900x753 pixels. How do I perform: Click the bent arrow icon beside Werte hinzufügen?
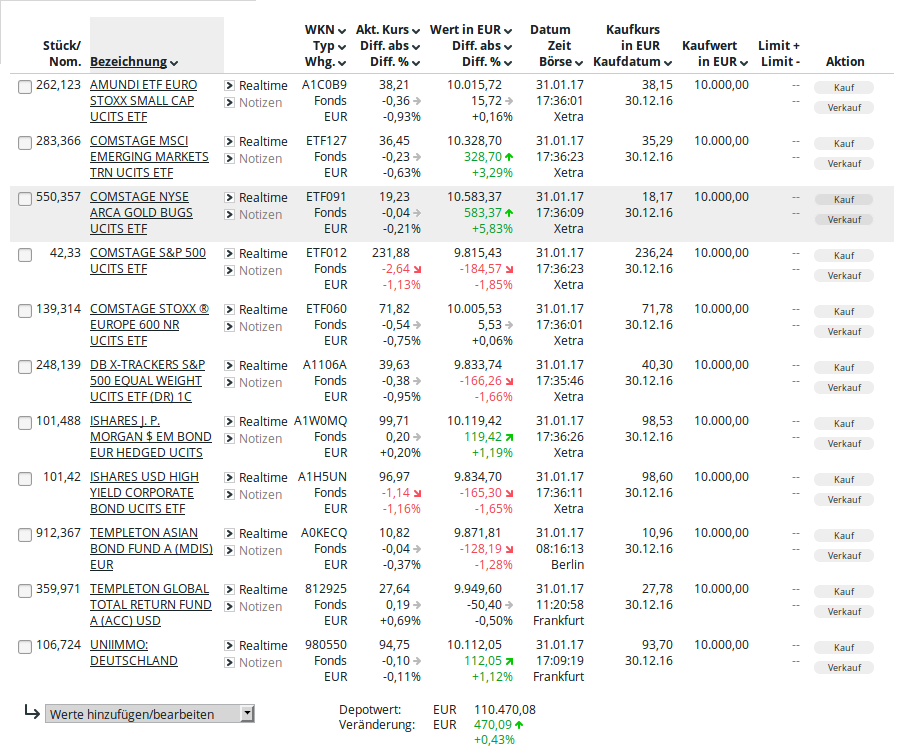tap(32, 712)
